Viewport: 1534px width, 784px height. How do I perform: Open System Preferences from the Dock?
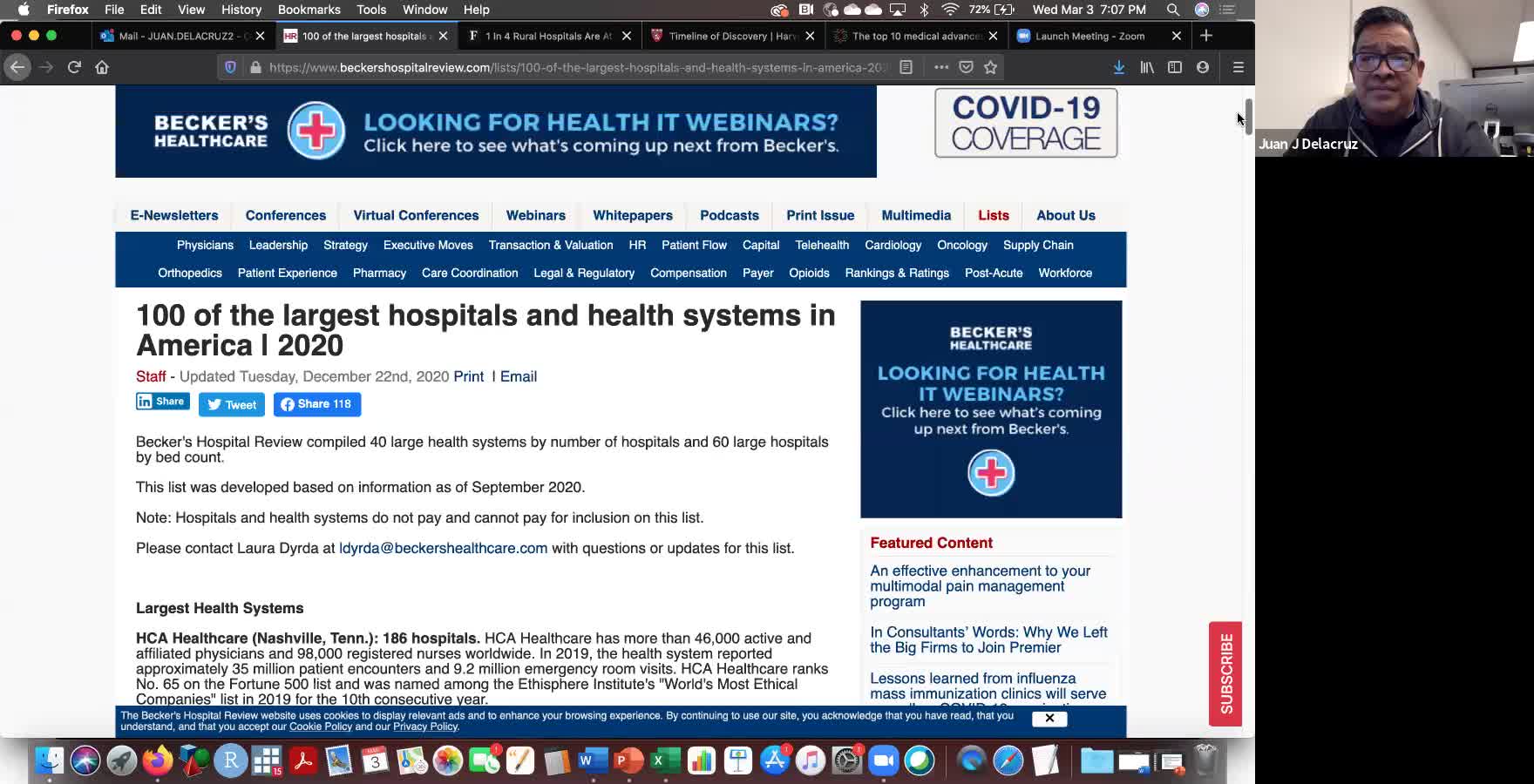tap(846, 760)
